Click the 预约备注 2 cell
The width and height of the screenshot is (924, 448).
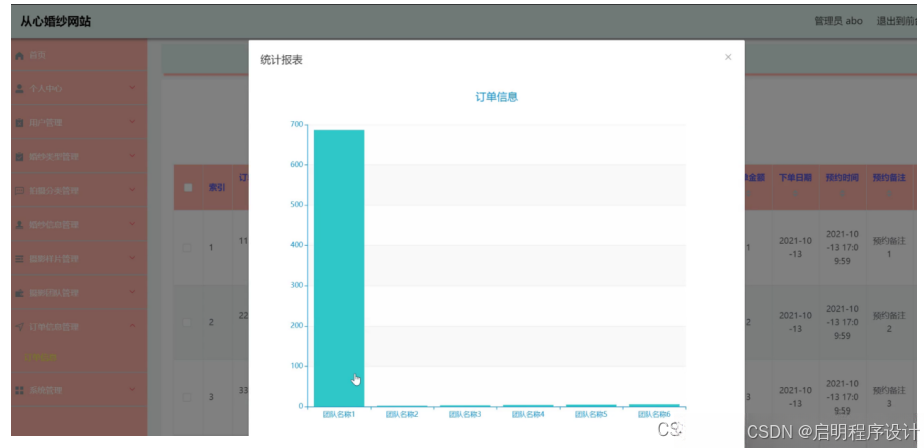[x=889, y=322]
